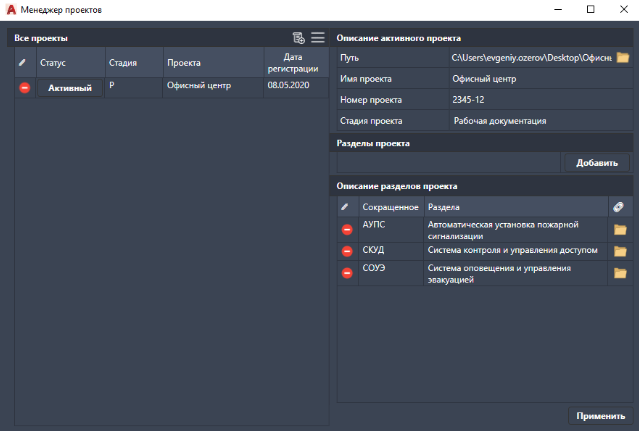Click the АУПС abbreviation cell
Screen dimensions: 639x431
[391, 230]
